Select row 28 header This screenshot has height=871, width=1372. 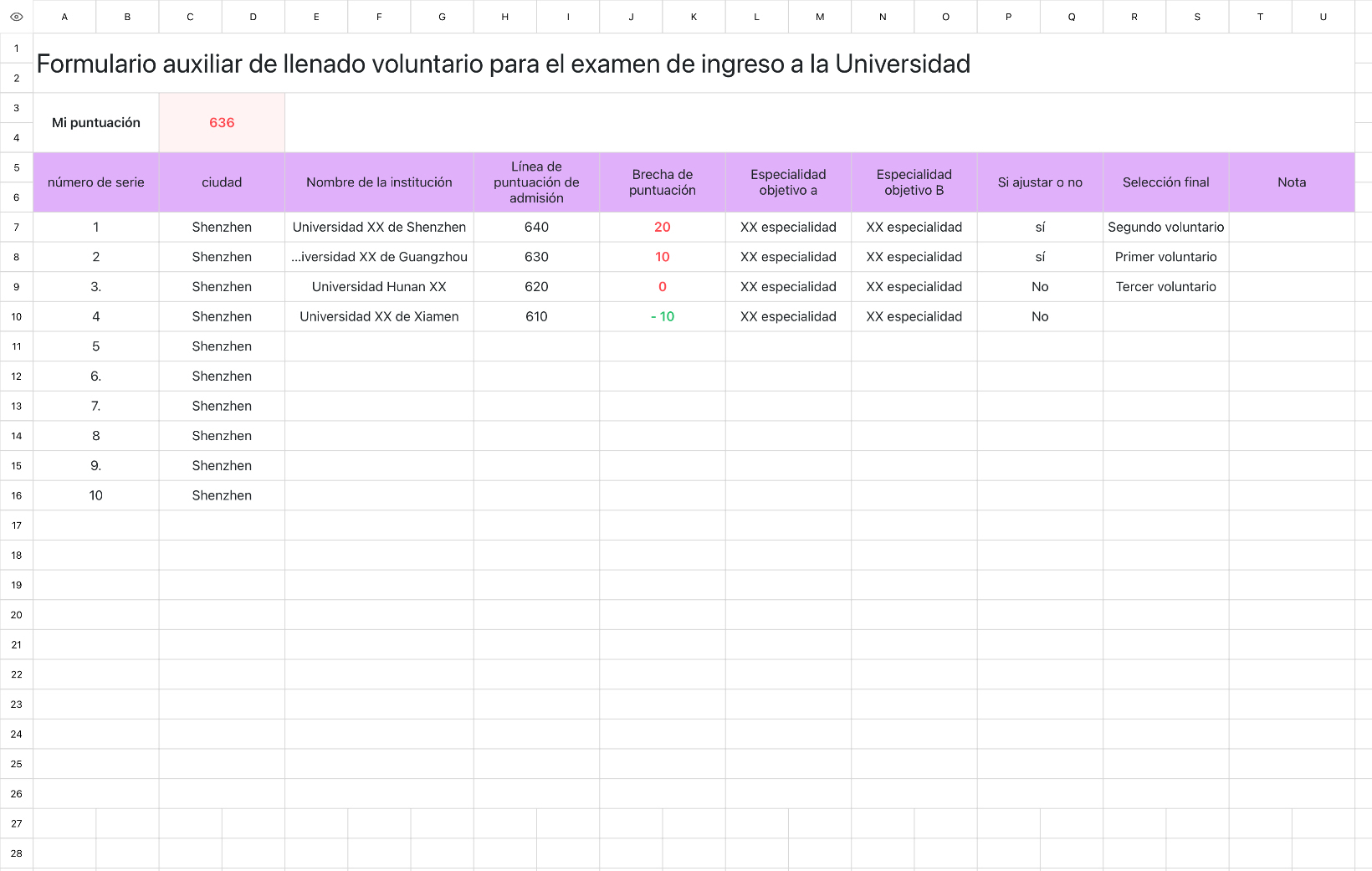pos(16,853)
